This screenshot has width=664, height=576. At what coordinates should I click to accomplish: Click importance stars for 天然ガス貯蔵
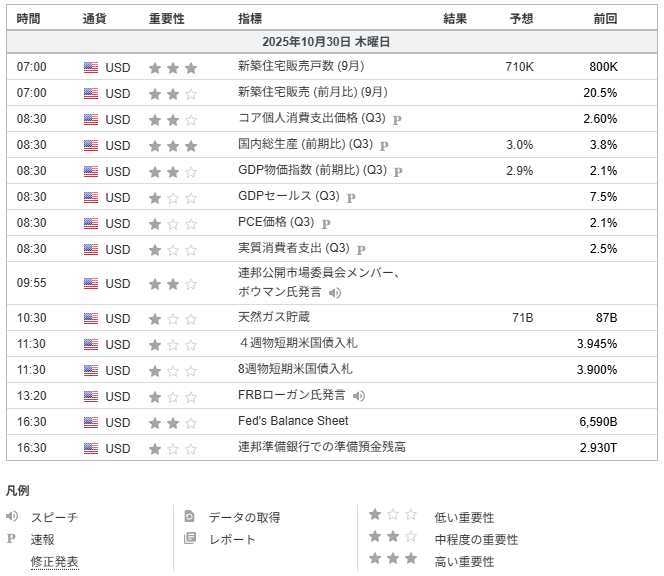pyautogui.click(x=173, y=319)
